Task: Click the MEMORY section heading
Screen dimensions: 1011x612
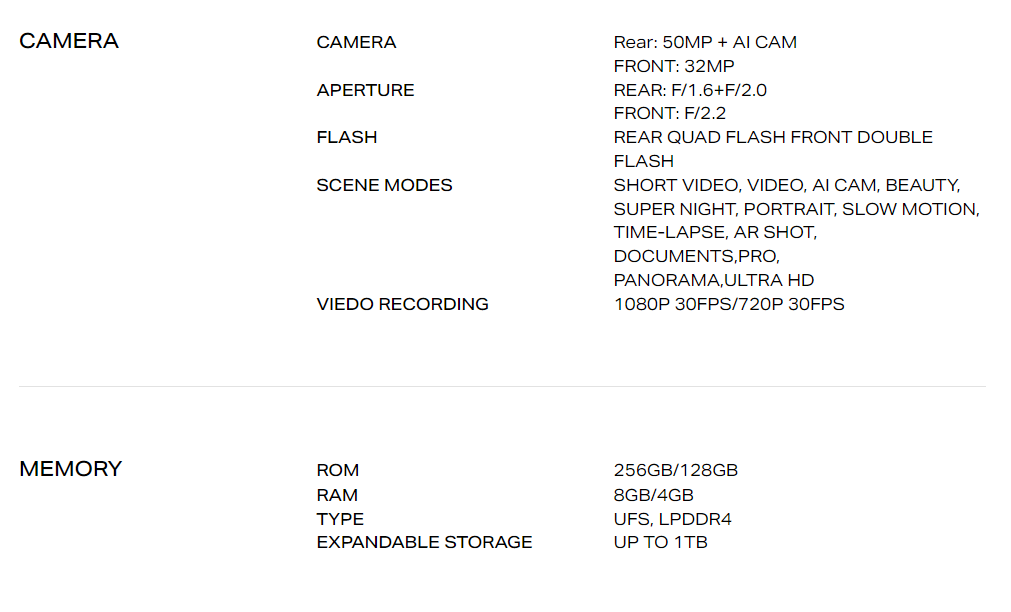Action: tap(70, 469)
